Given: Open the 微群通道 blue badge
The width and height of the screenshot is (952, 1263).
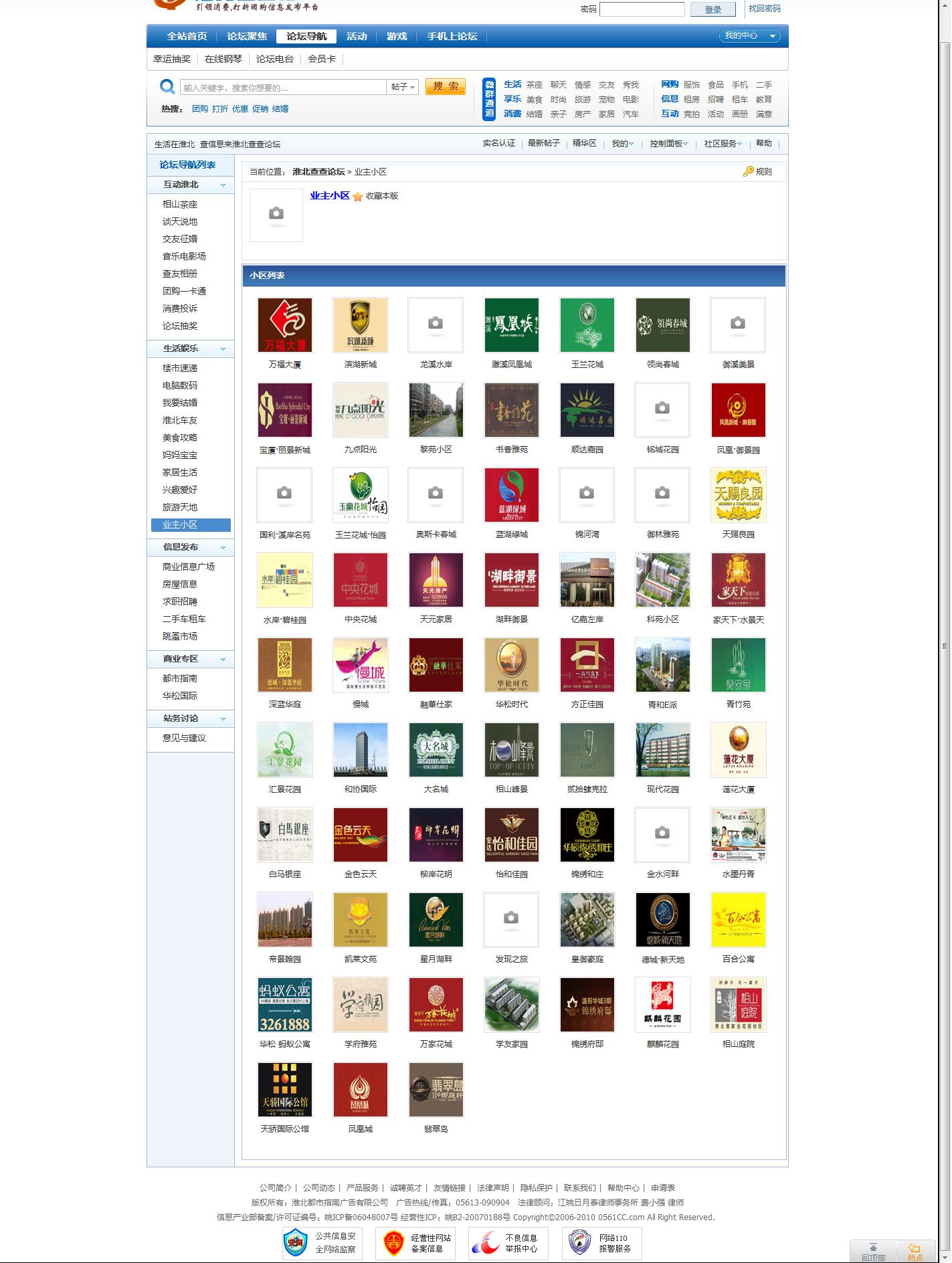Looking at the screenshot, I should [490, 99].
